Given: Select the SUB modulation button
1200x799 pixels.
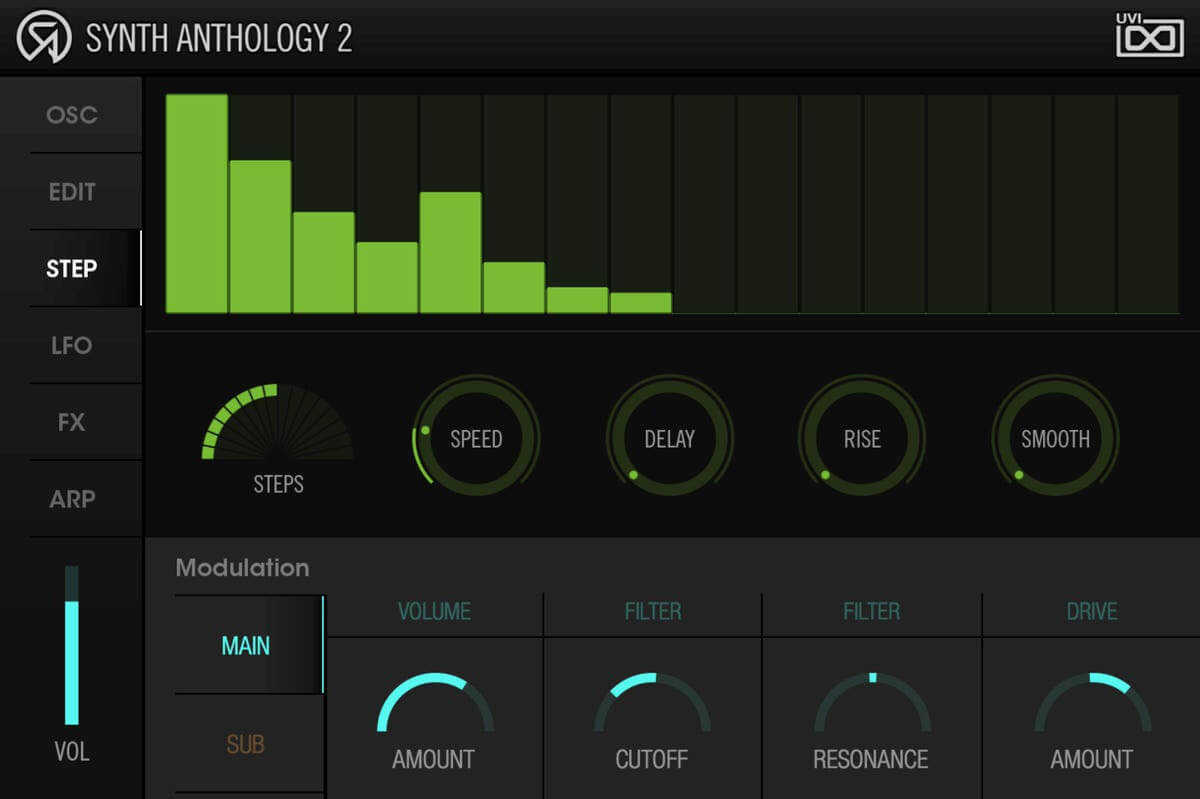Looking at the screenshot, I should pyautogui.click(x=249, y=744).
